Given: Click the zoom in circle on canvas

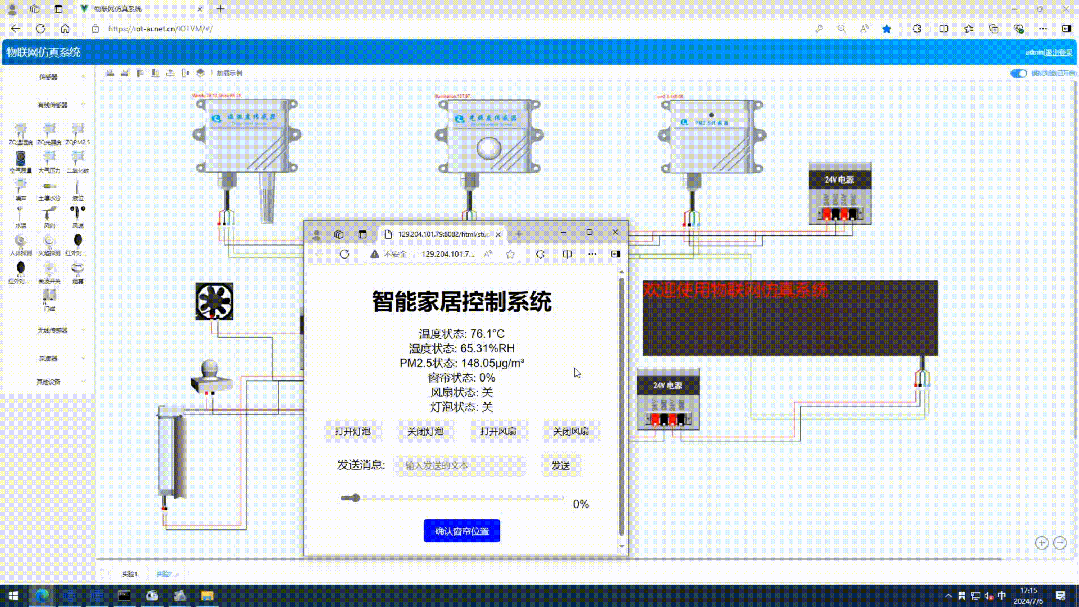Looking at the screenshot, I should click(1042, 543).
